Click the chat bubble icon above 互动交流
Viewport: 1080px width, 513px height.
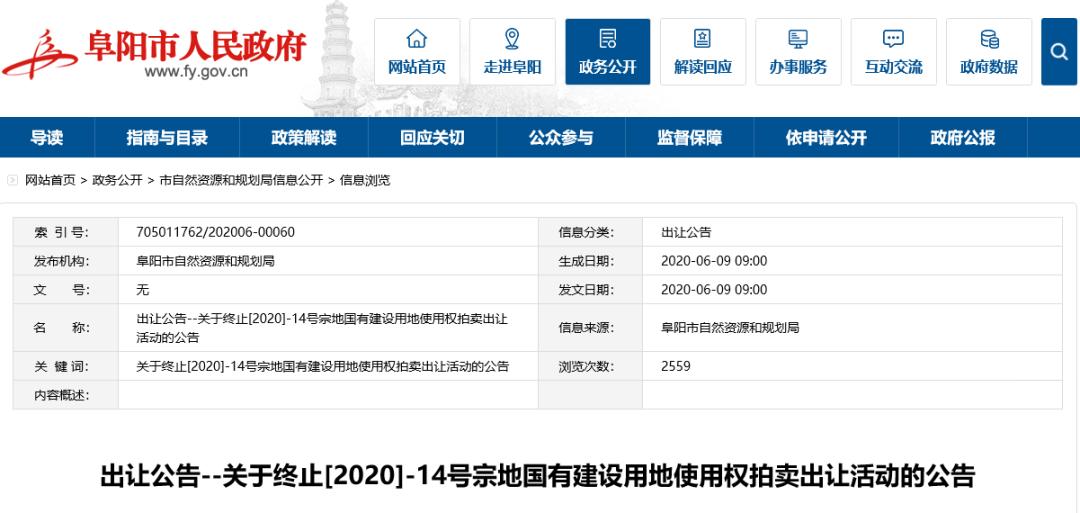893,39
